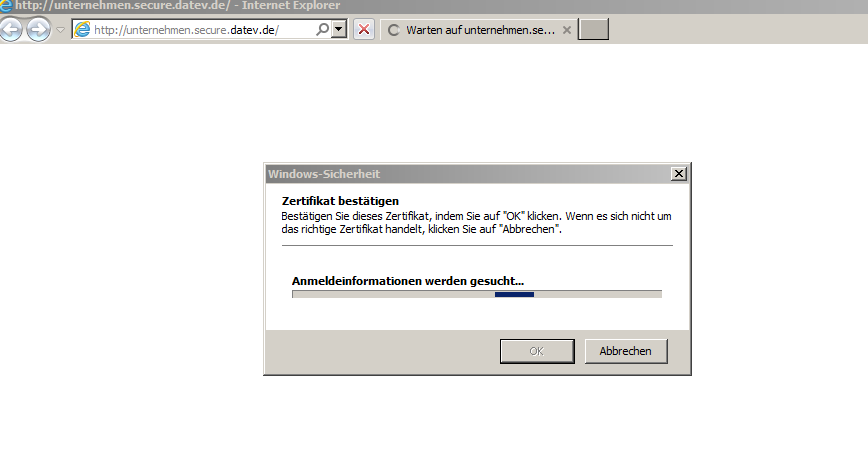Click the magnifier search icon in address bar
Image resolution: width=868 pixels, height=475 pixels.
[x=322, y=29]
